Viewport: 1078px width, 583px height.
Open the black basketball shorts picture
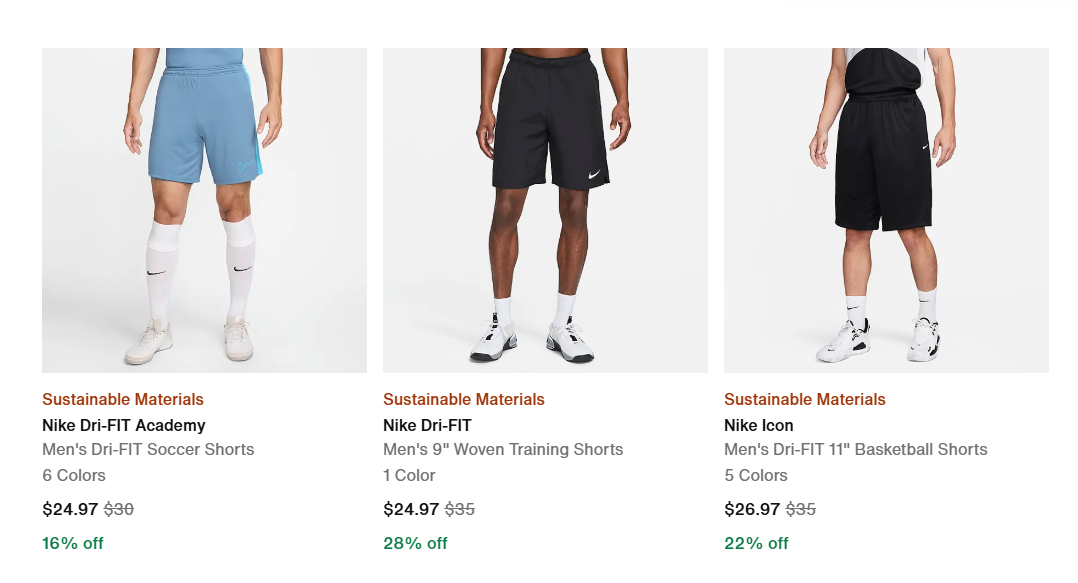coord(886,210)
